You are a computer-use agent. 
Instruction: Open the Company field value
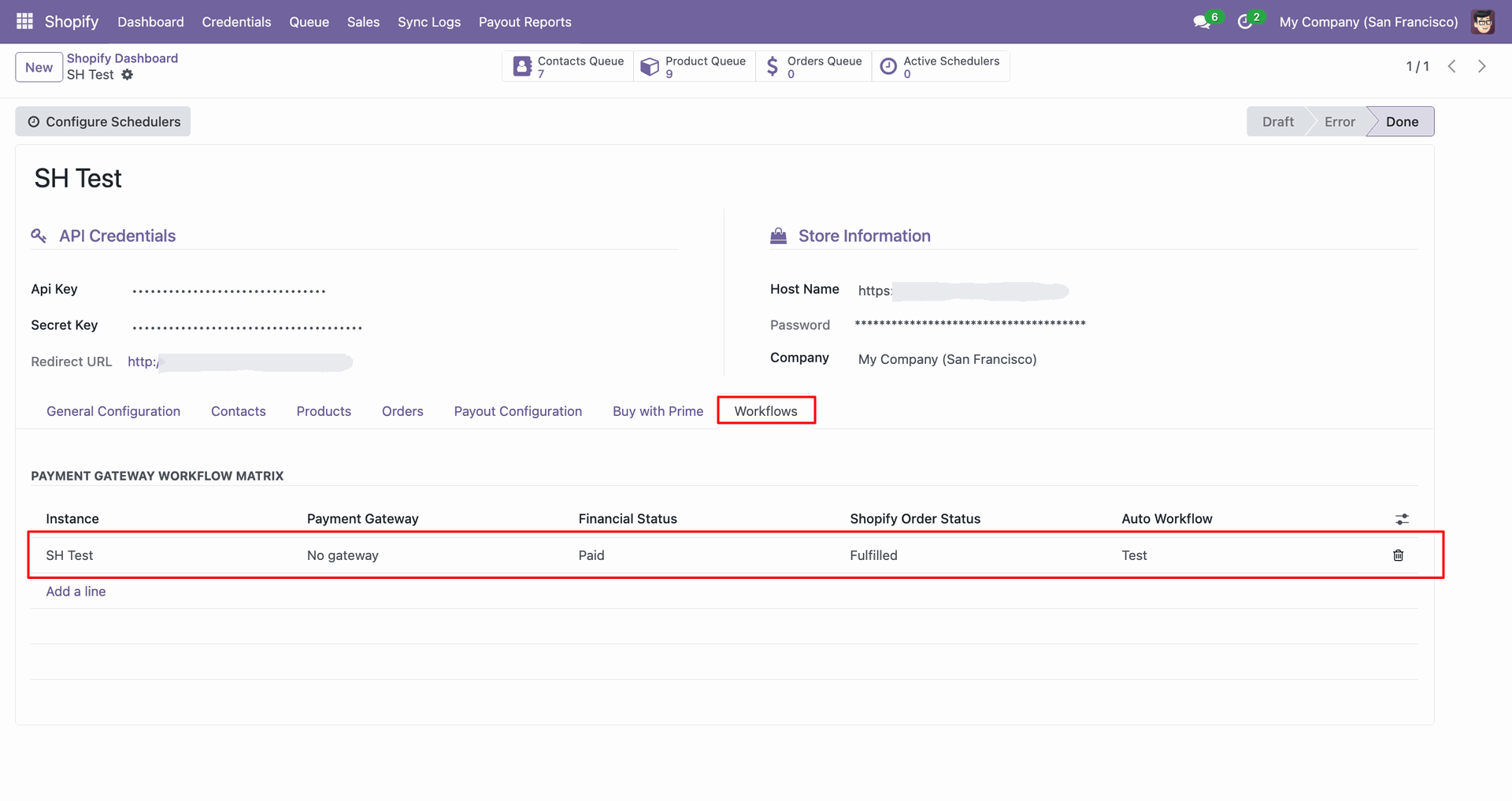point(947,359)
